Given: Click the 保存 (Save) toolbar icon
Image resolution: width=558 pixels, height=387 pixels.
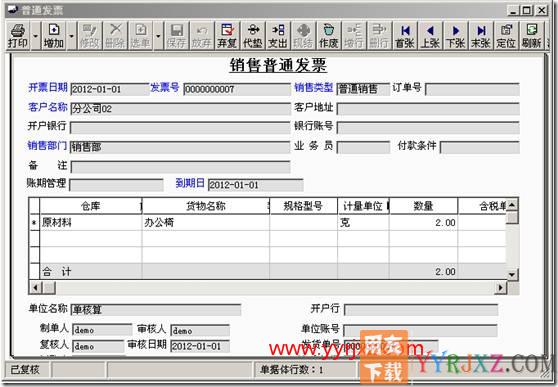Looking at the screenshot, I should [176, 36].
